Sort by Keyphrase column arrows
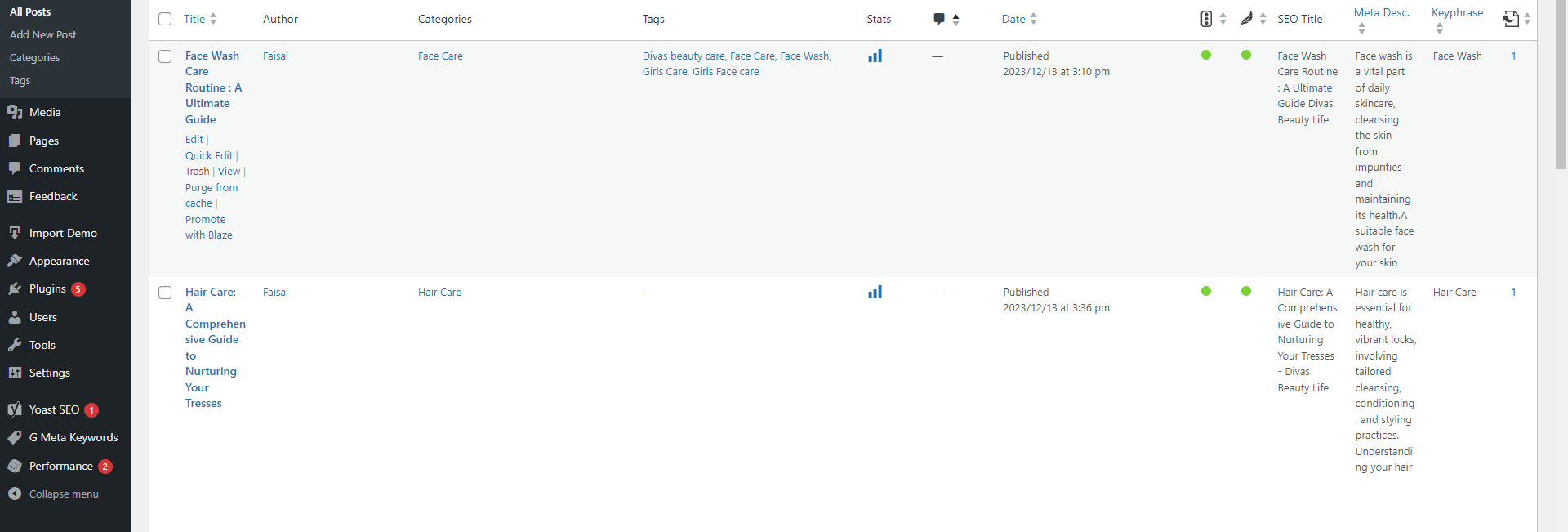Viewport: 1568px width, 532px height. [x=1439, y=28]
